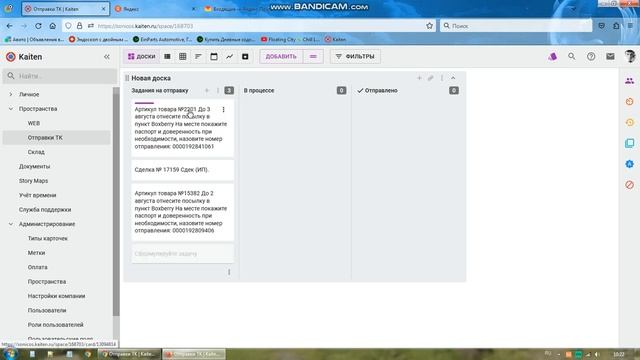This screenshot has height=360, width=640.
Task: Collapse the Администрирование tree section
Action: (11, 224)
